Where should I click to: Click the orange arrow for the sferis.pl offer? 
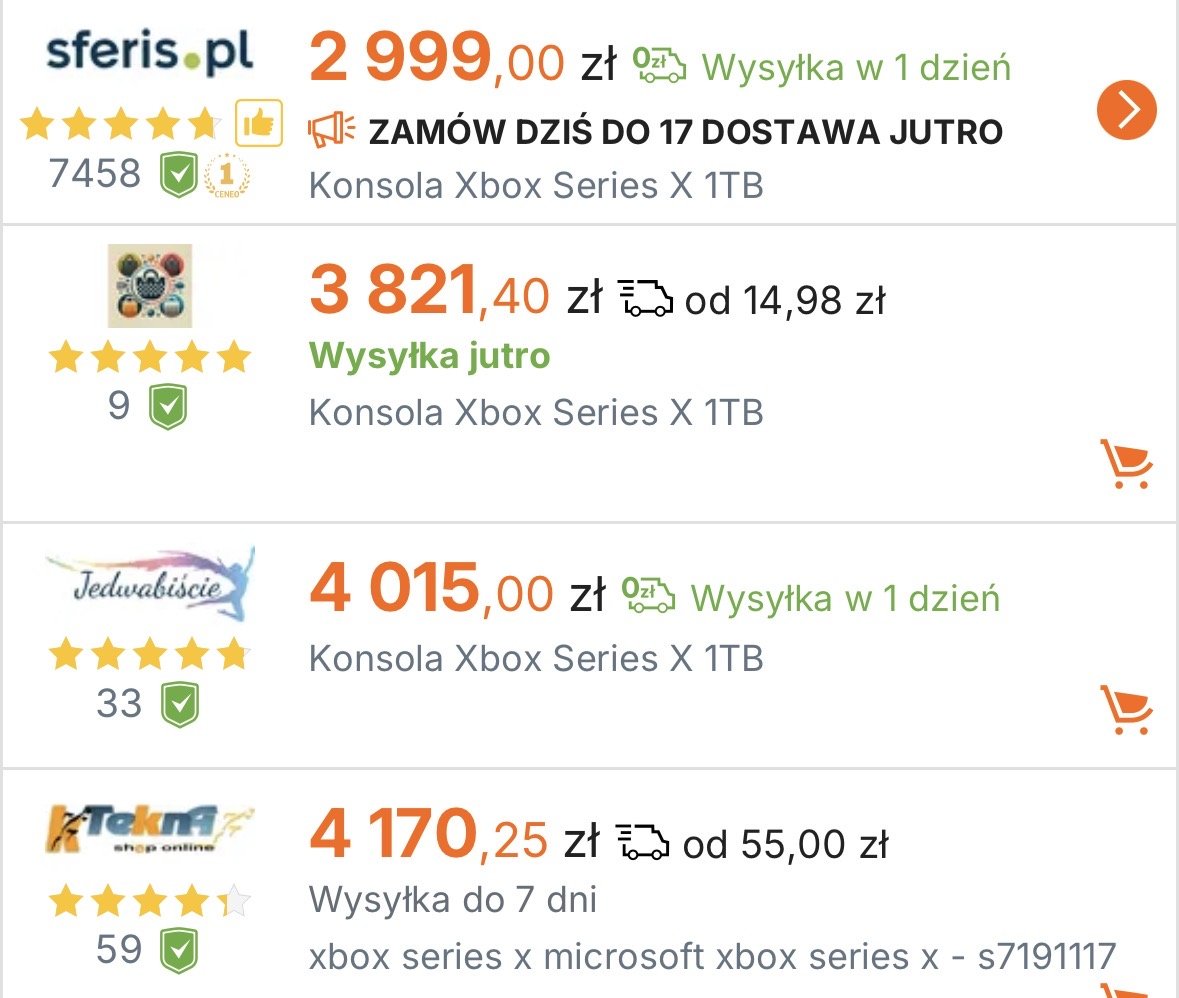point(1126,109)
